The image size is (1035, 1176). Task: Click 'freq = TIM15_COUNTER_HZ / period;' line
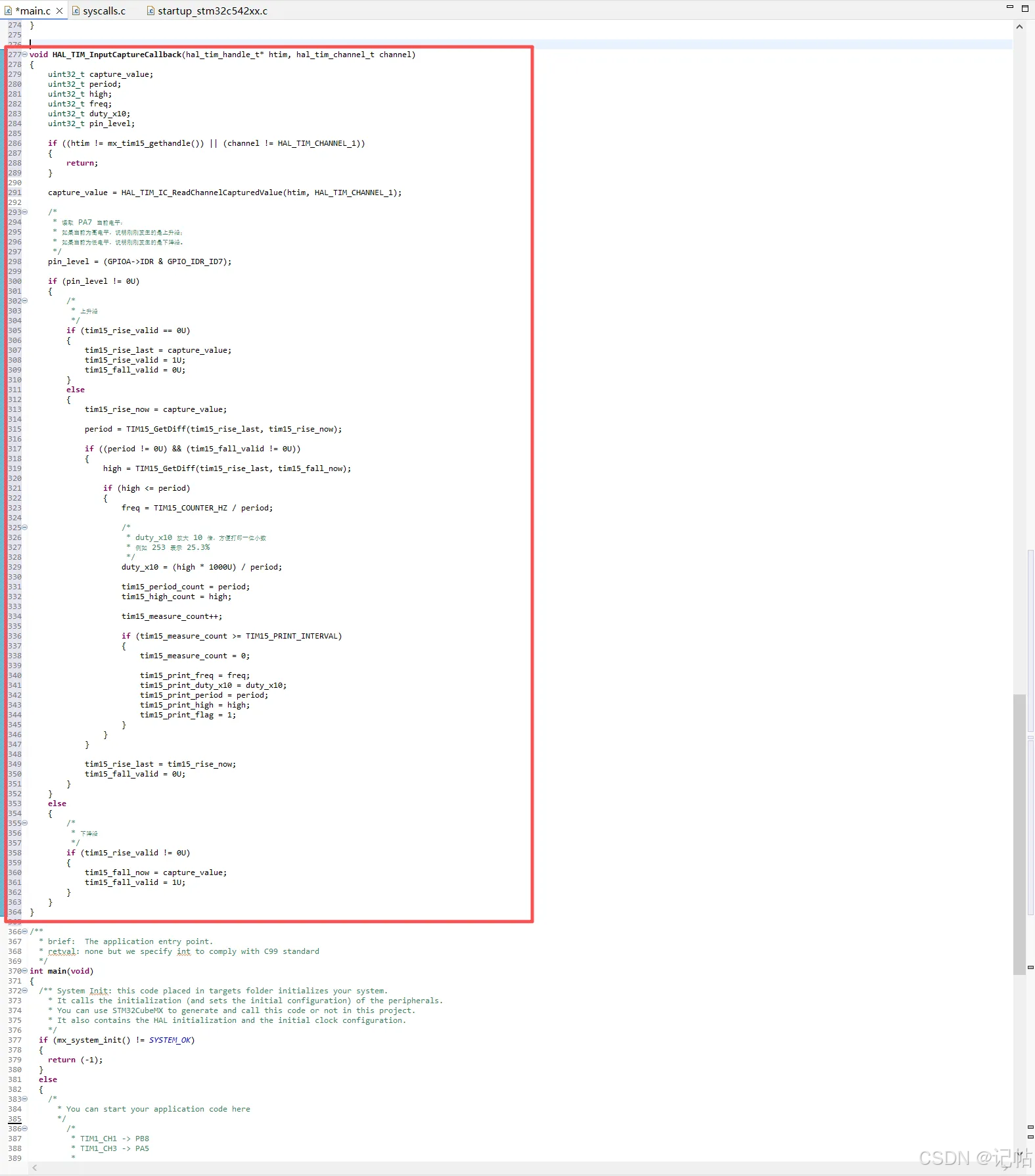point(197,508)
